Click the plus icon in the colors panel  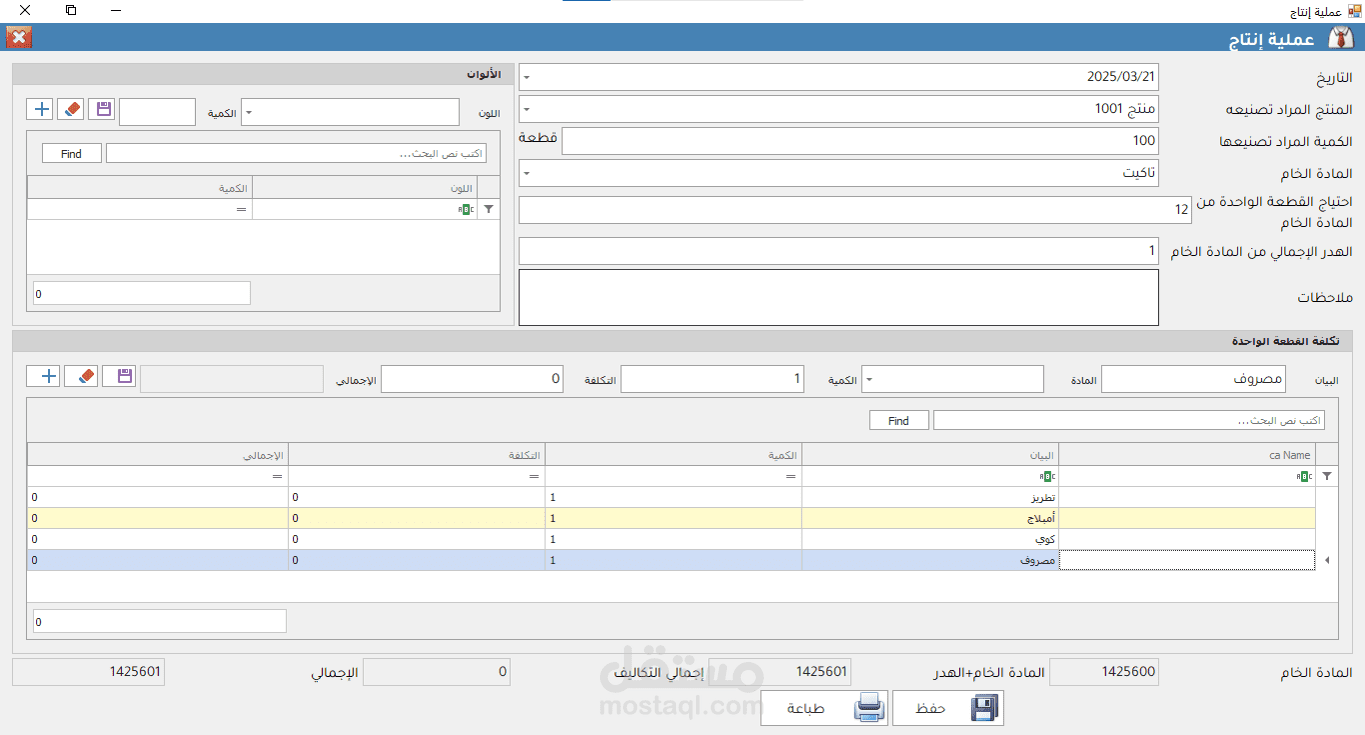pos(41,110)
